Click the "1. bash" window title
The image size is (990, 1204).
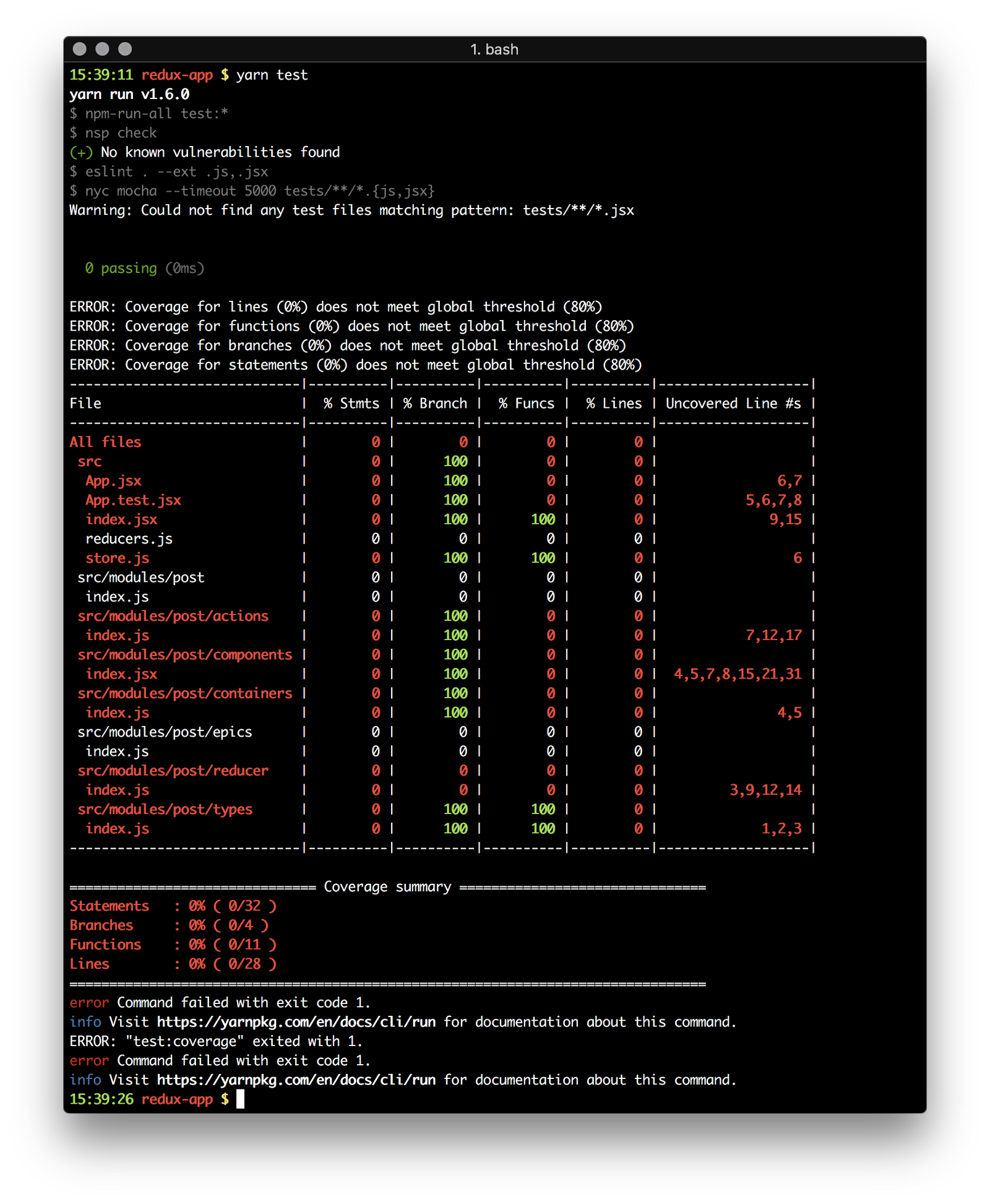[494, 50]
